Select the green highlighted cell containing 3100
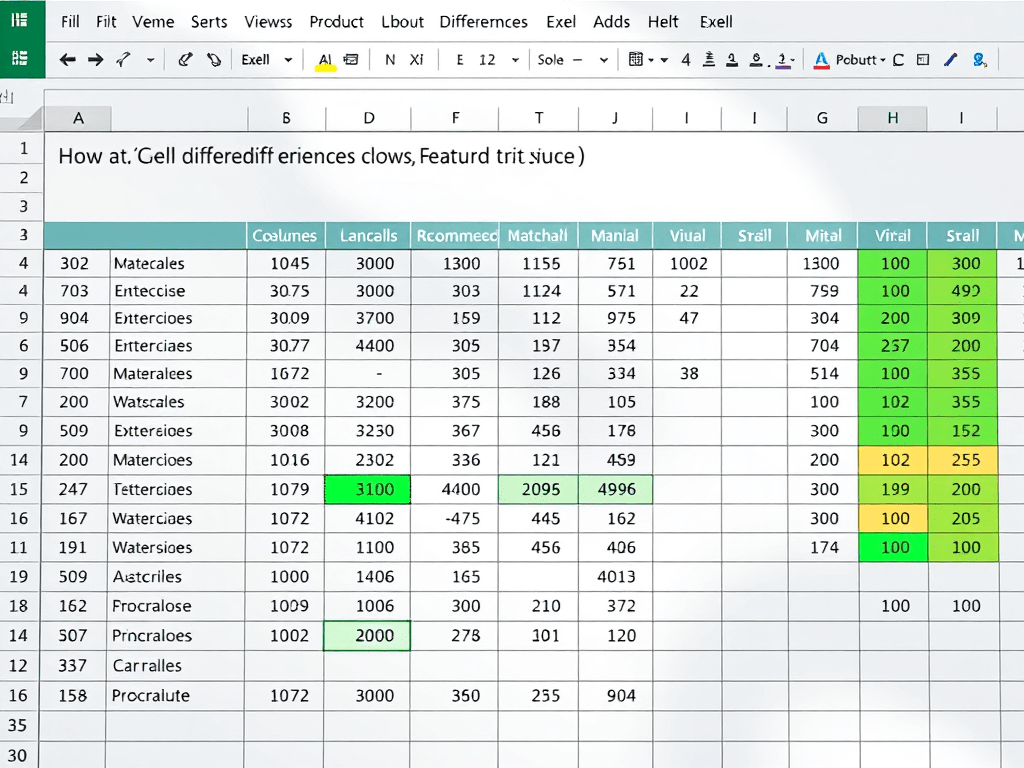The width and height of the screenshot is (1024, 768). [367, 490]
